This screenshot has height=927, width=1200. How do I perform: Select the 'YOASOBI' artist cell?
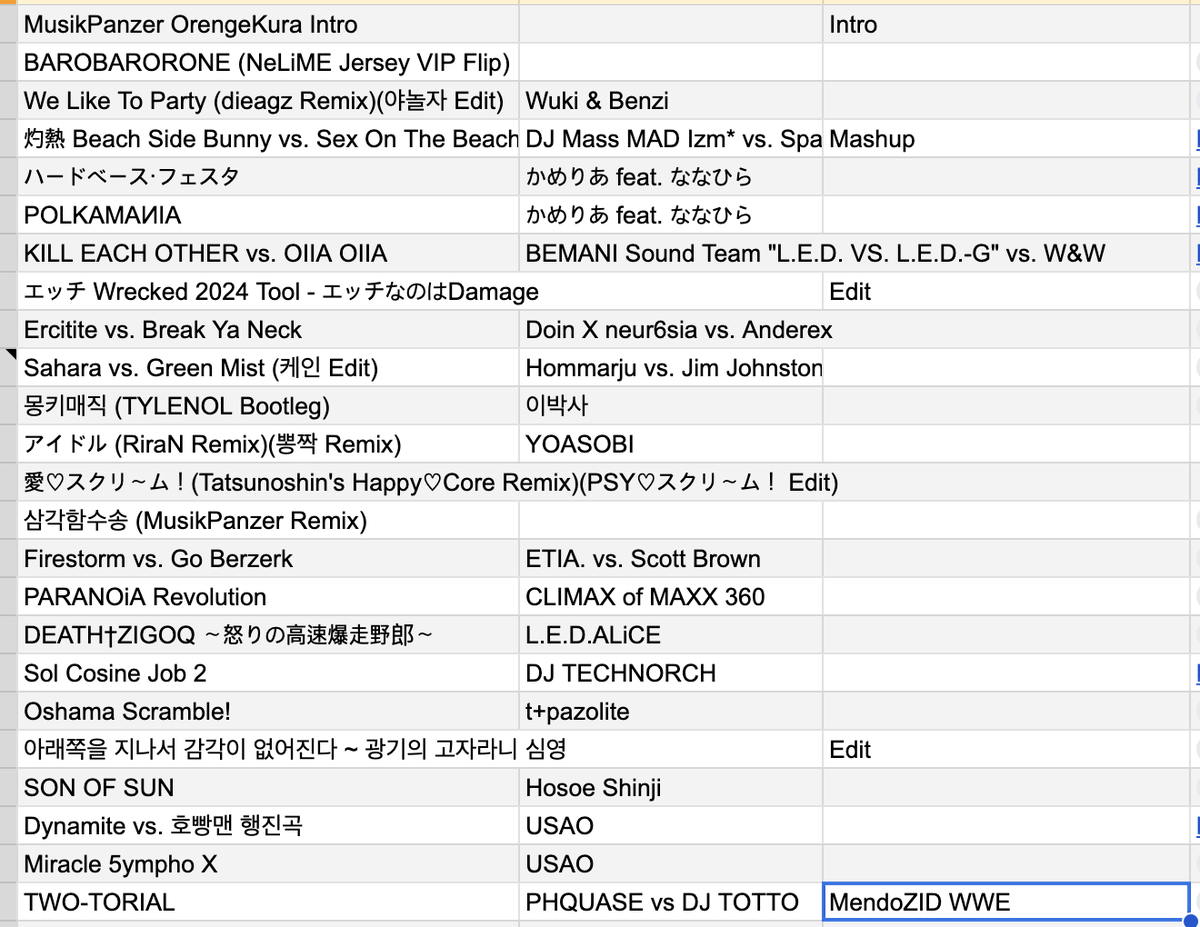coord(671,444)
